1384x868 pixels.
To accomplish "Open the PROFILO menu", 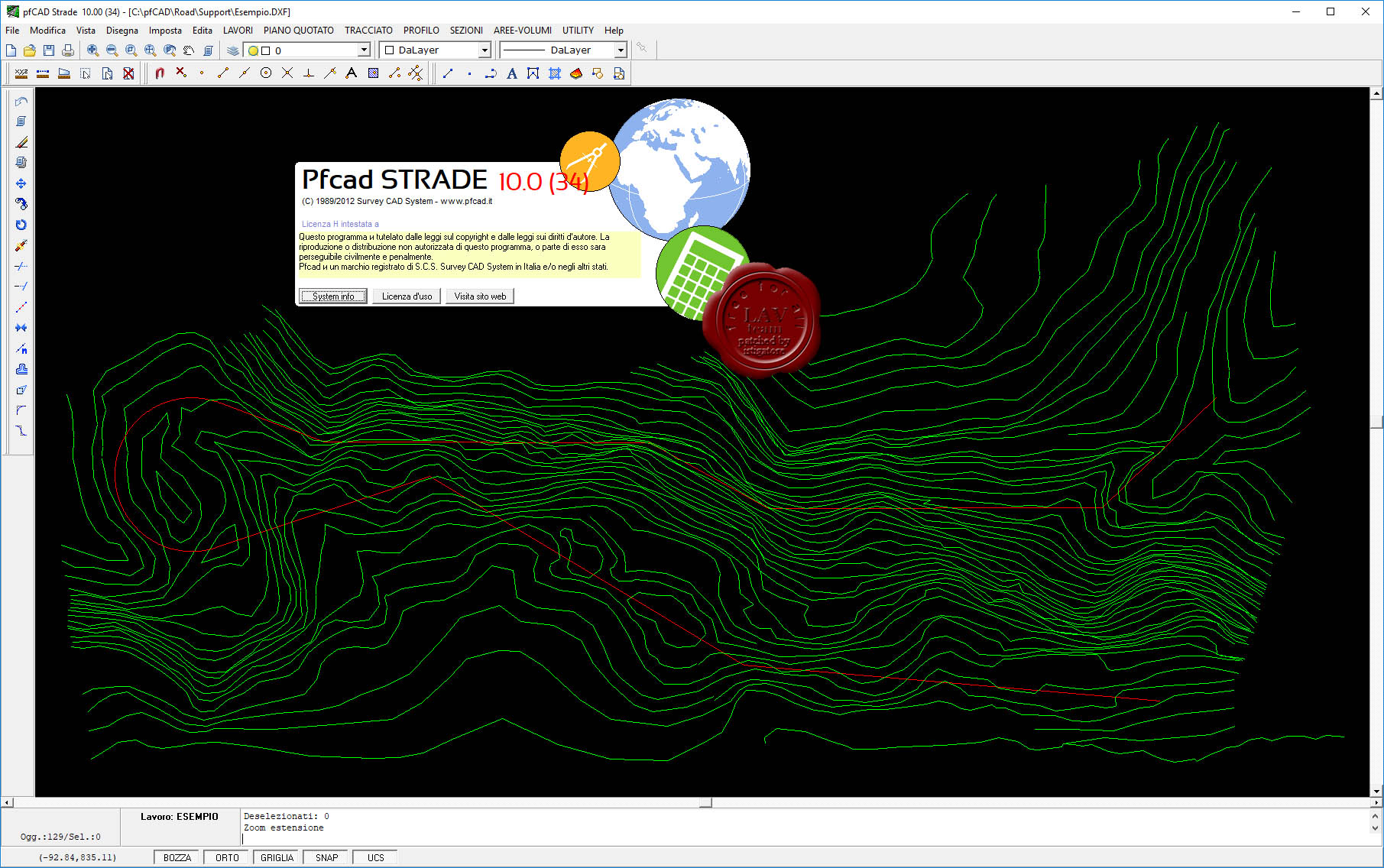I will (x=421, y=31).
